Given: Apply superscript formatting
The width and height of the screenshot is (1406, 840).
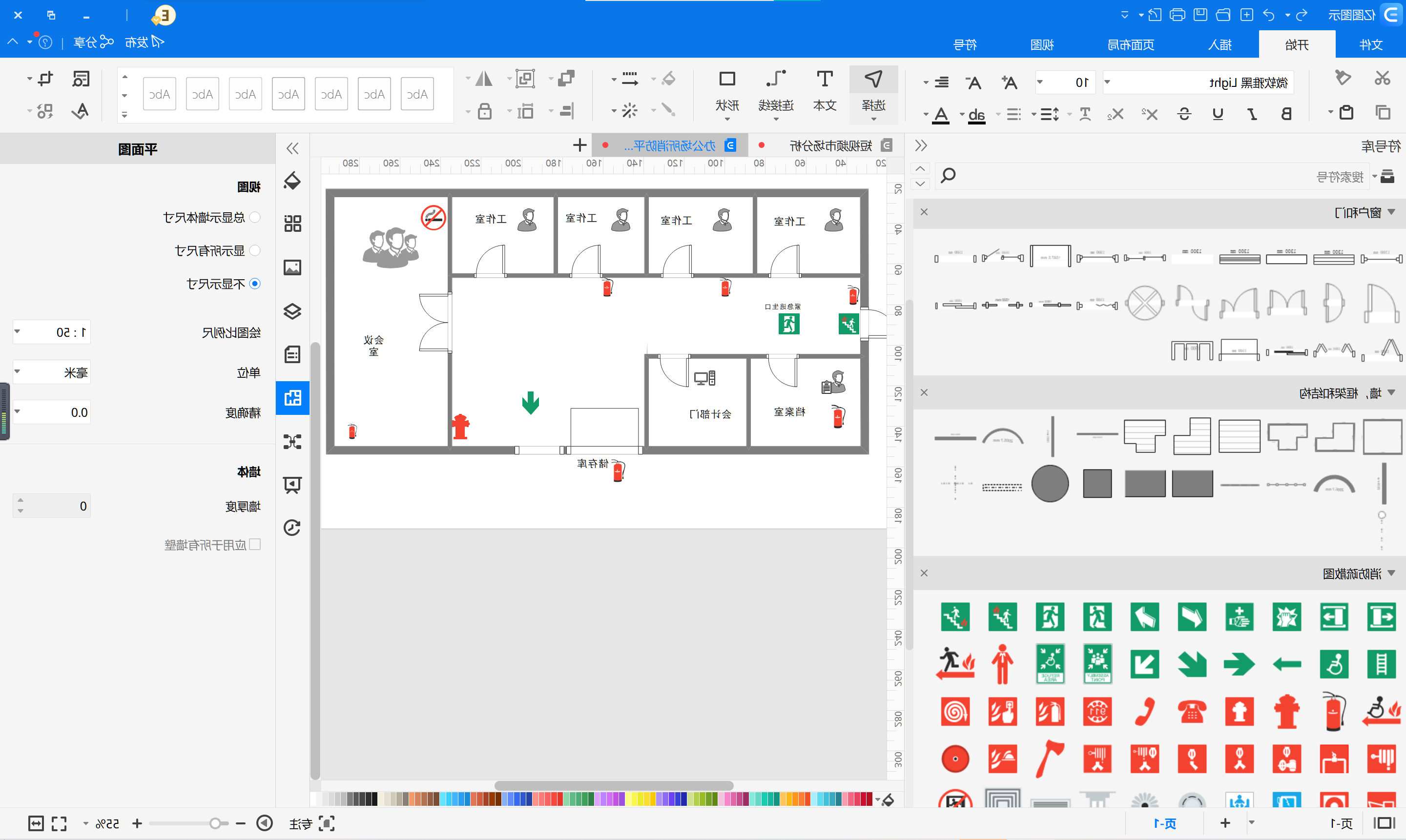Looking at the screenshot, I should [1150, 114].
